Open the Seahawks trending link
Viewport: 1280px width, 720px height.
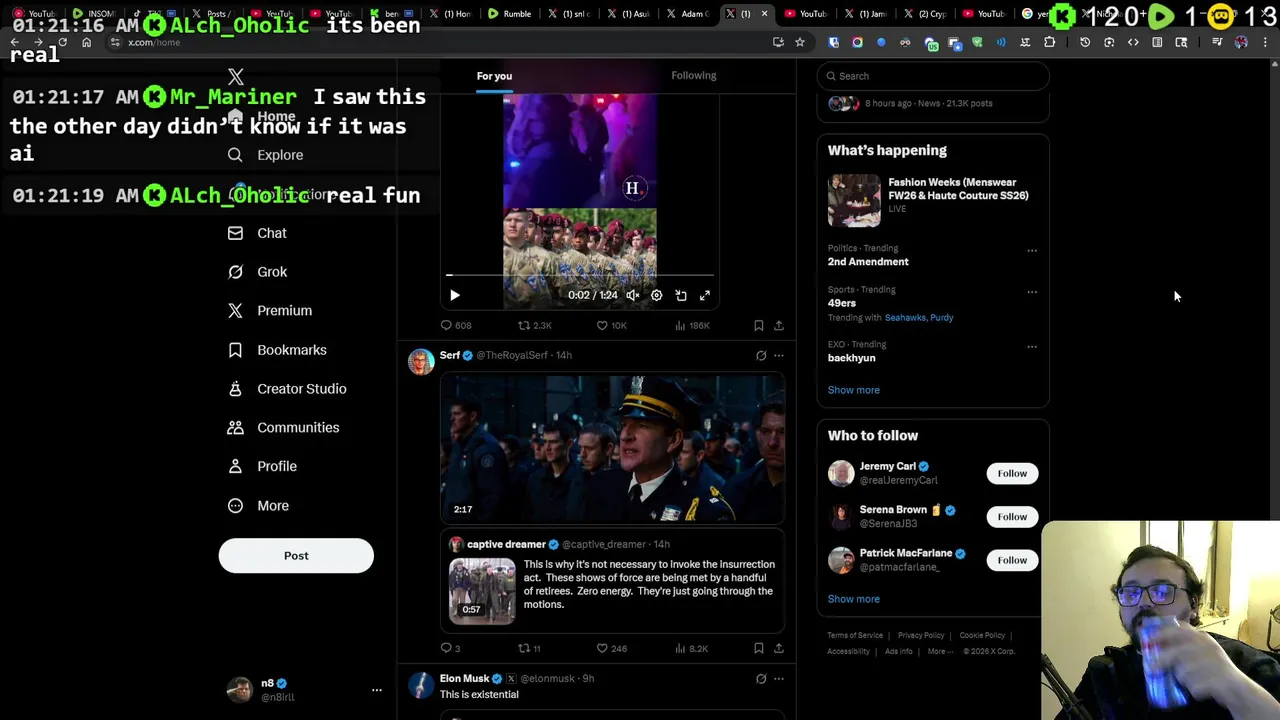click(905, 318)
